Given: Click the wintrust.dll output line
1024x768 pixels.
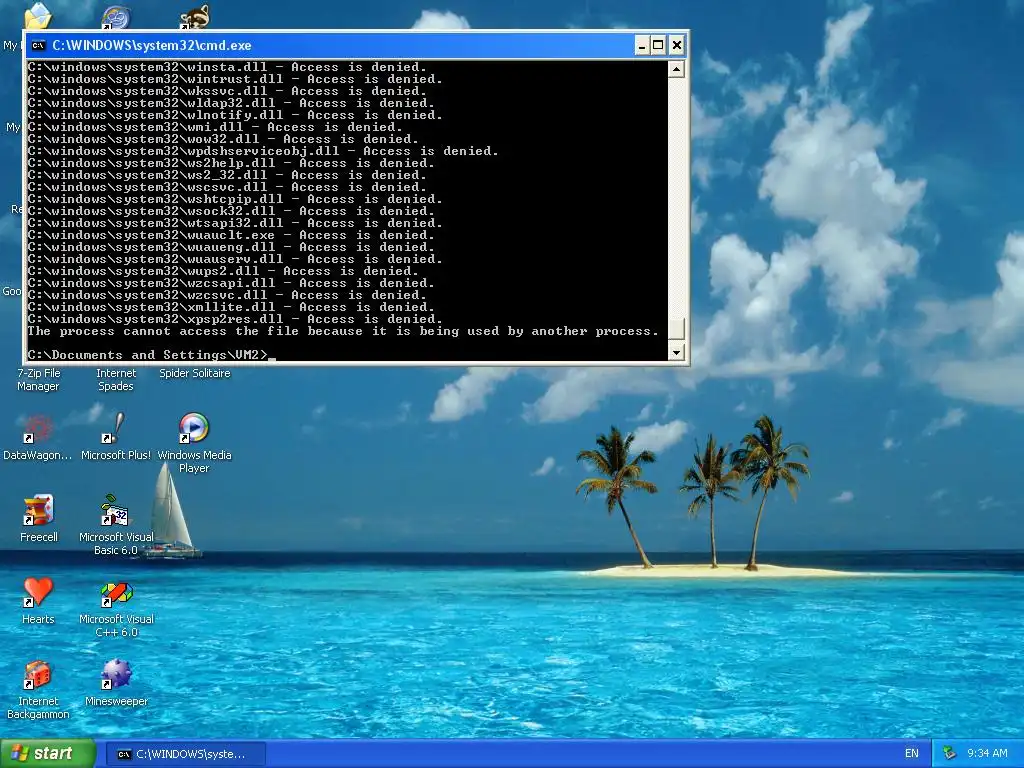Looking at the screenshot, I should point(234,79).
